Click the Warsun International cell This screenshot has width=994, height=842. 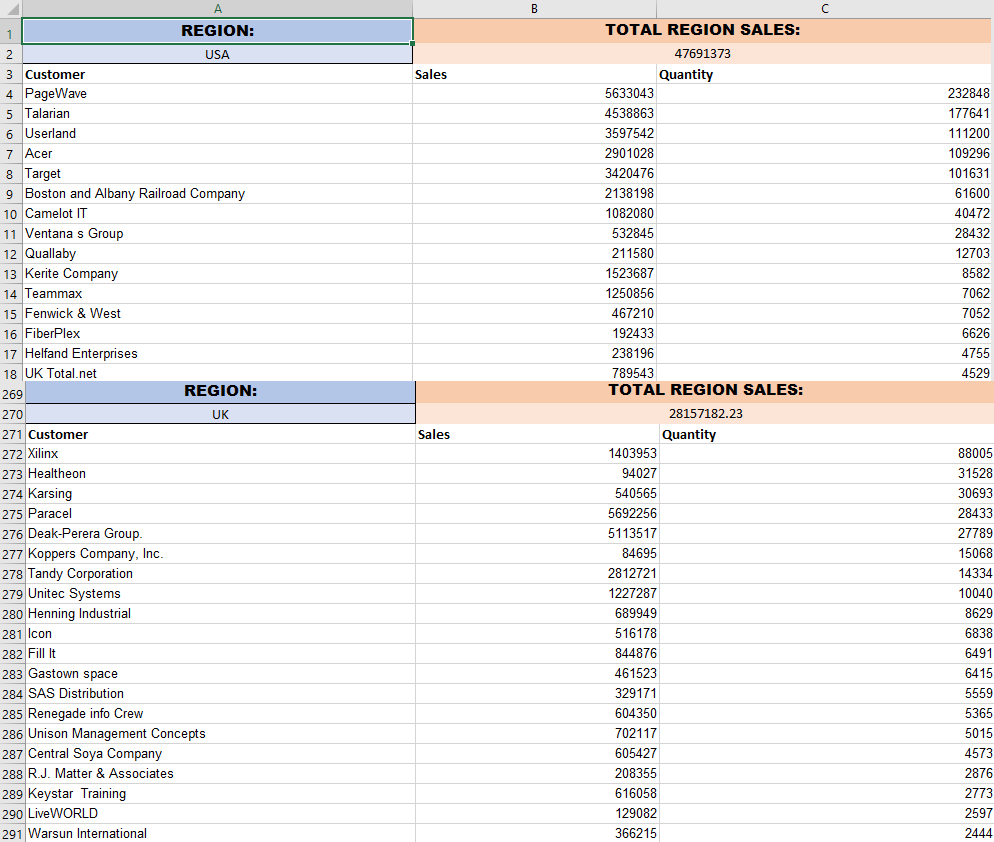(221, 833)
